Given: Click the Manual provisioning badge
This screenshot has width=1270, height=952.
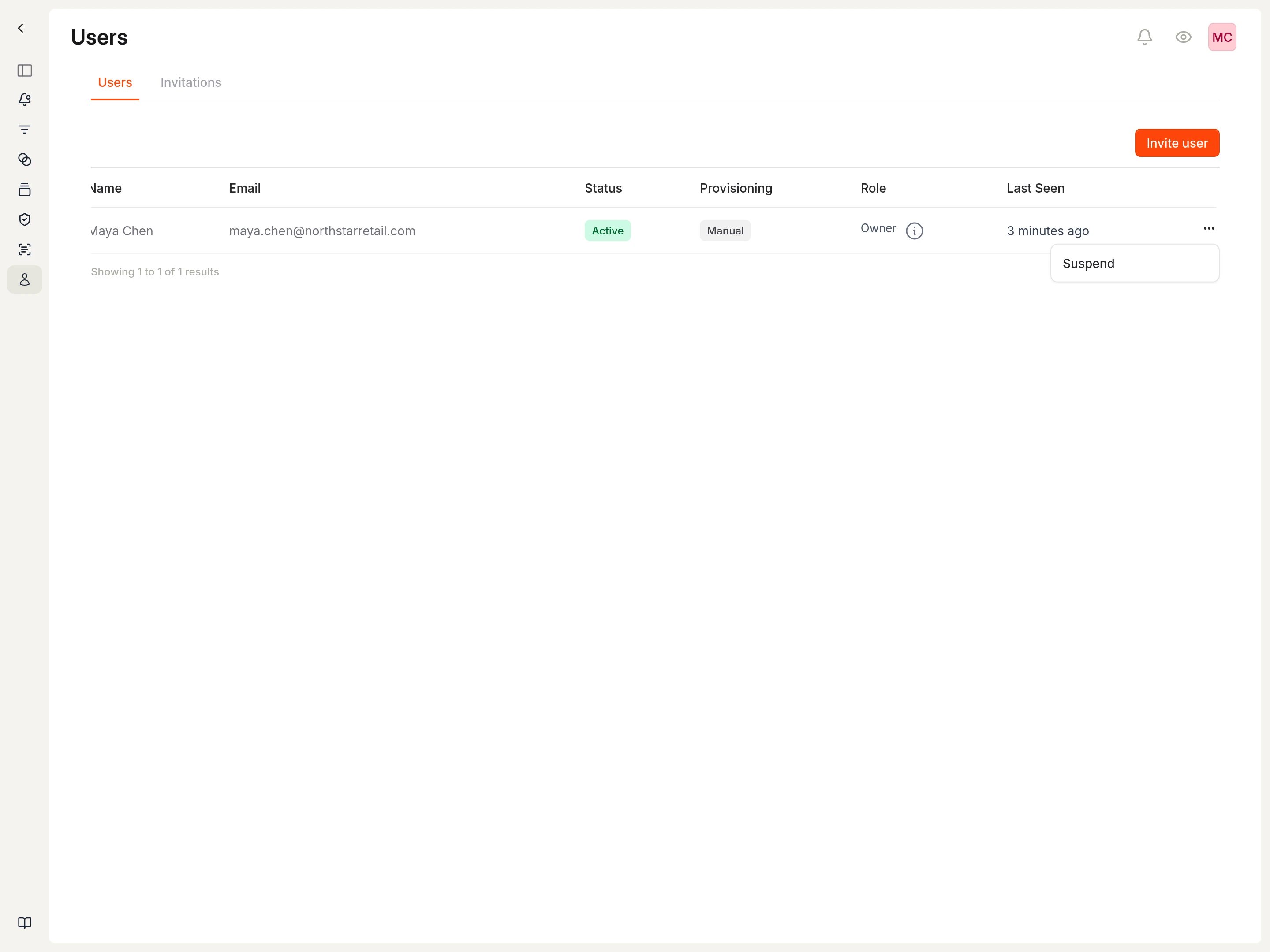Looking at the screenshot, I should pos(725,231).
